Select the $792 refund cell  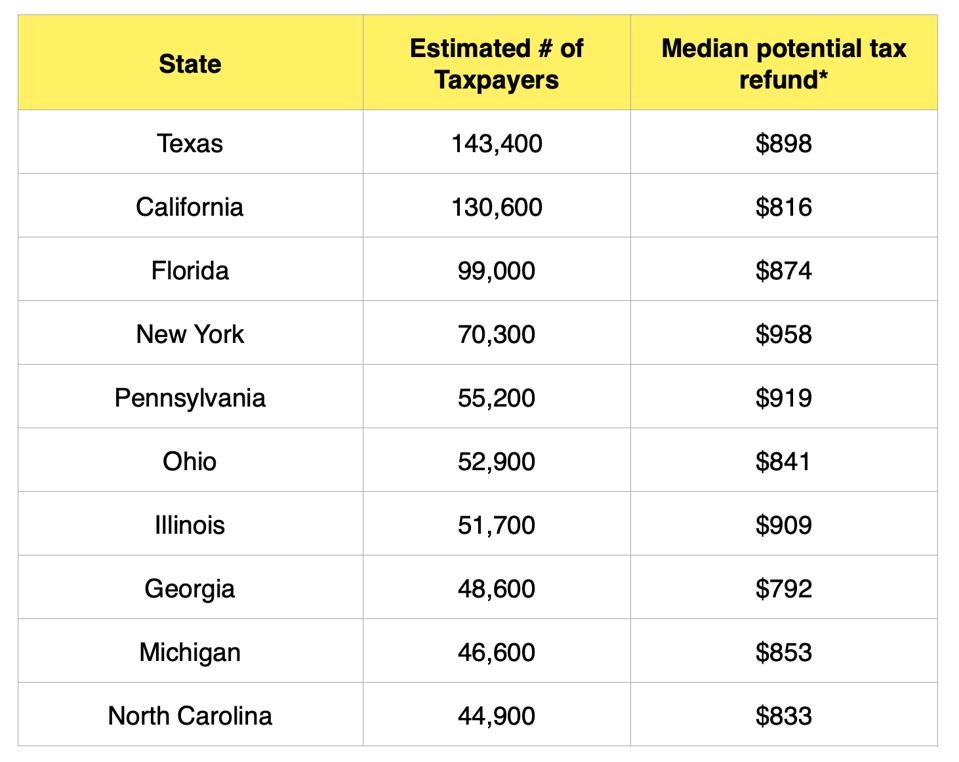783,588
